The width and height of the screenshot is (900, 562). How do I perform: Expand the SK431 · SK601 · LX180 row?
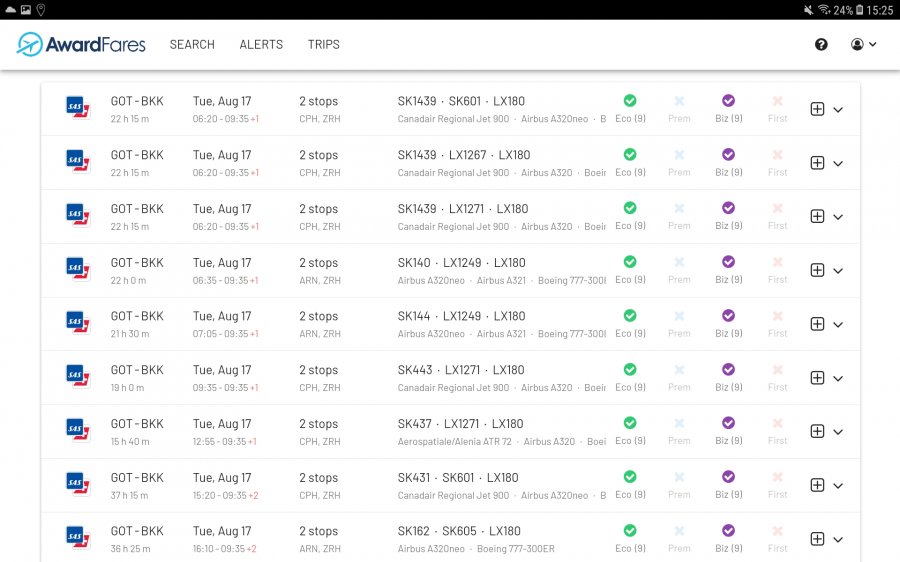click(x=838, y=486)
